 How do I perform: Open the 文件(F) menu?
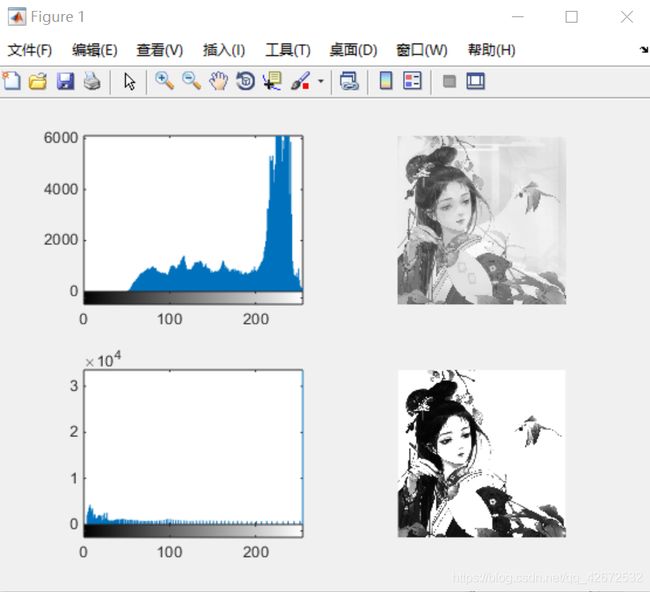tap(29, 50)
